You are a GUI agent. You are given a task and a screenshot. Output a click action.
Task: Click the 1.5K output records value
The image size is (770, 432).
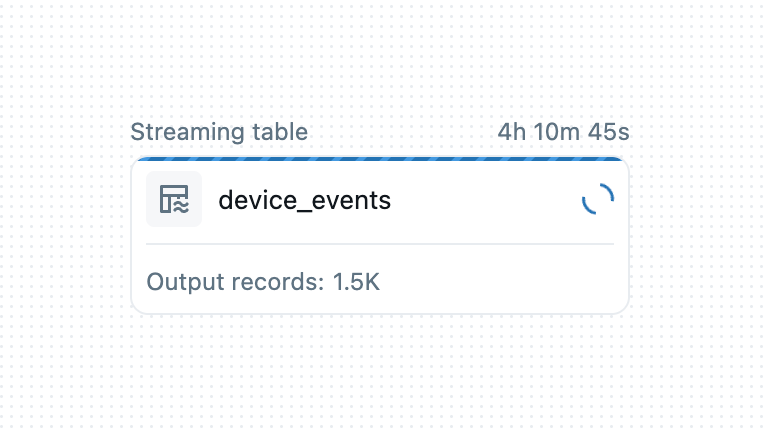[x=356, y=281]
